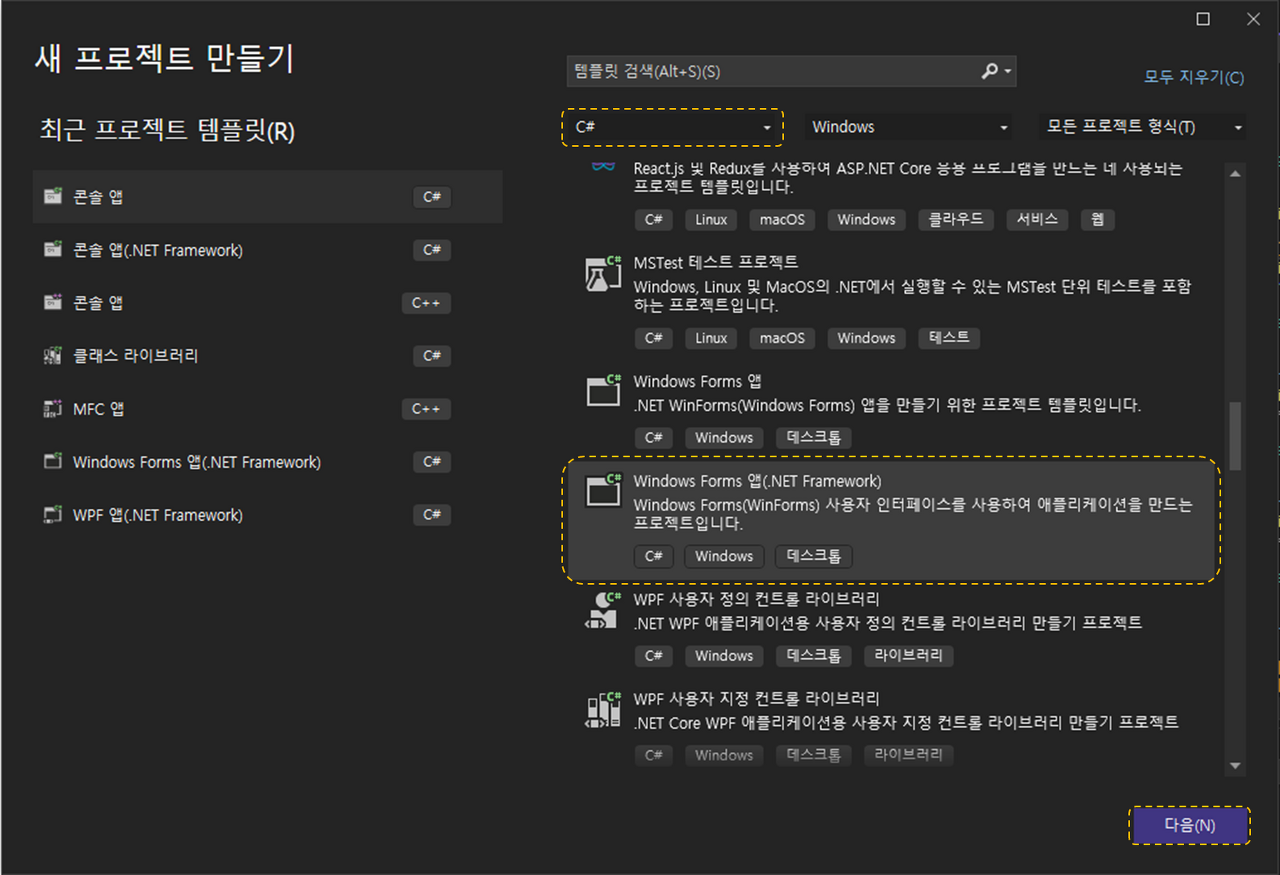1280x875 pixels.
Task: Click the scrollbar down arrow
Action: point(1235,766)
